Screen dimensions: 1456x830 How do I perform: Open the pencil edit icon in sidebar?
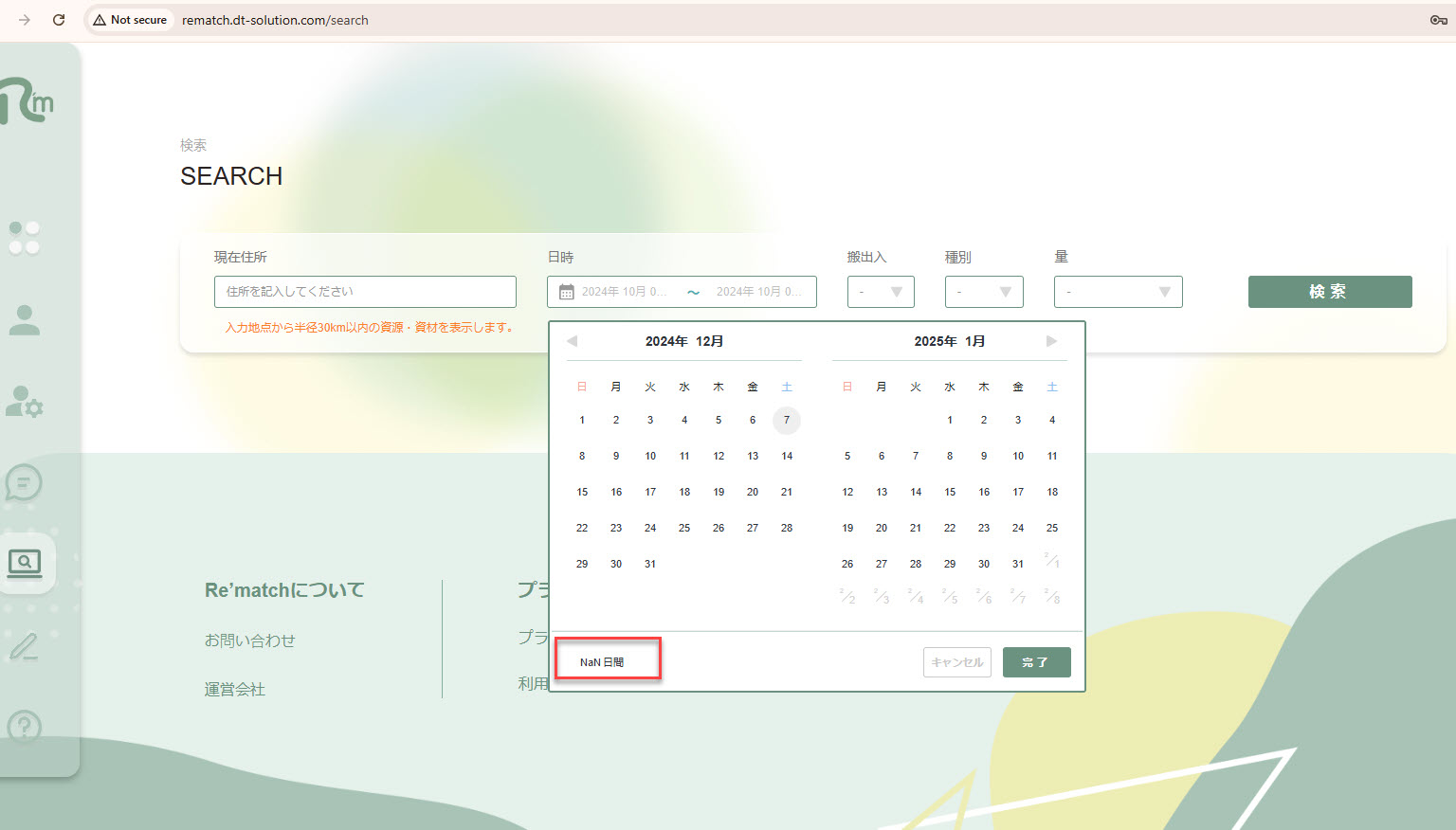coord(24,646)
